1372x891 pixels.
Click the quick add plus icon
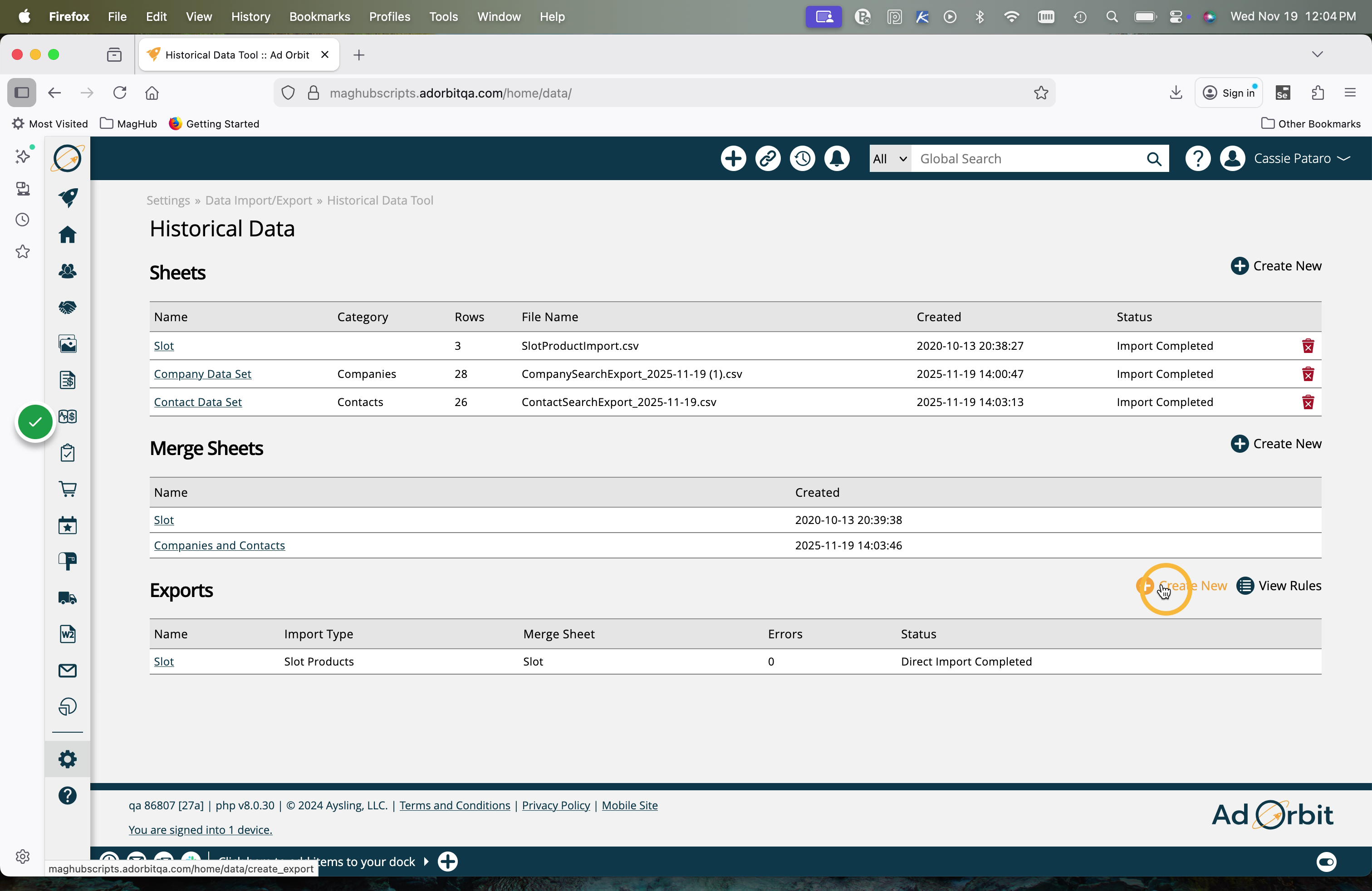click(x=733, y=158)
